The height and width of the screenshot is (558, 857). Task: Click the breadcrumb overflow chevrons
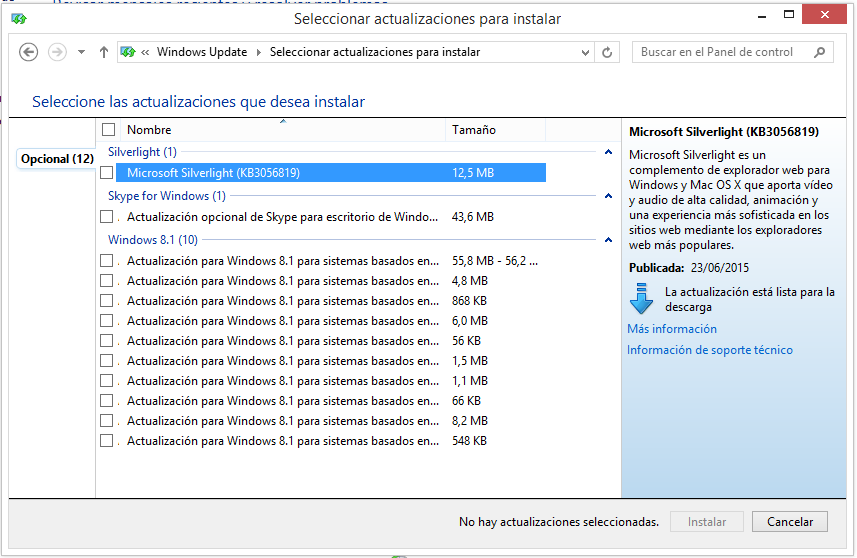pos(145,52)
